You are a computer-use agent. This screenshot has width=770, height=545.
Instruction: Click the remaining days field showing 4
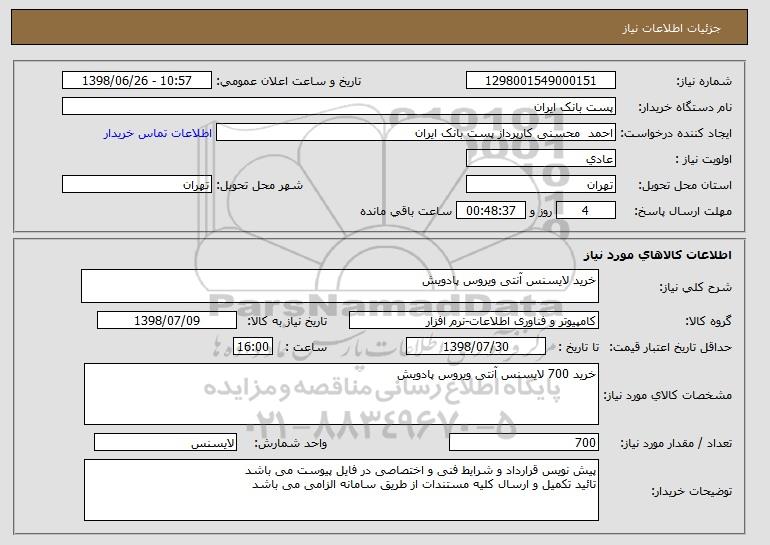coord(585,211)
